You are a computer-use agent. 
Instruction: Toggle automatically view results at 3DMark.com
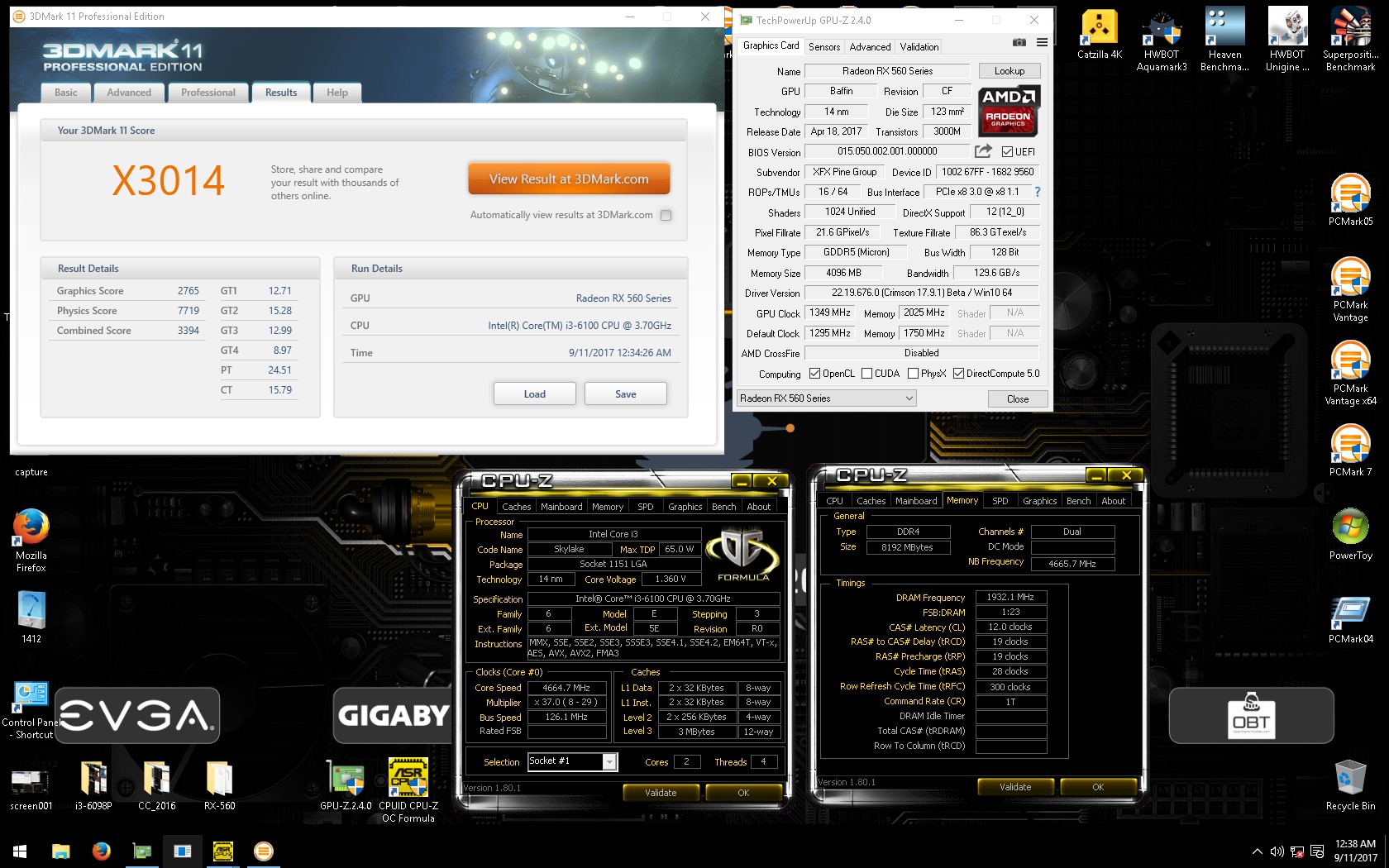(x=666, y=215)
